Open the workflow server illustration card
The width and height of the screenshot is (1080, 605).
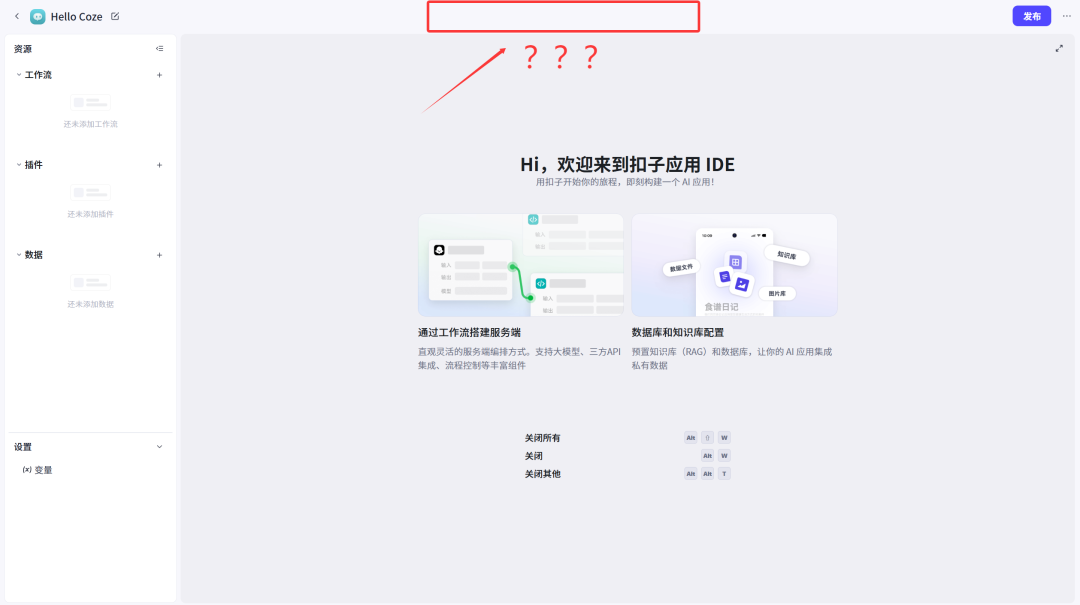pyautogui.click(x=520, y=265)
